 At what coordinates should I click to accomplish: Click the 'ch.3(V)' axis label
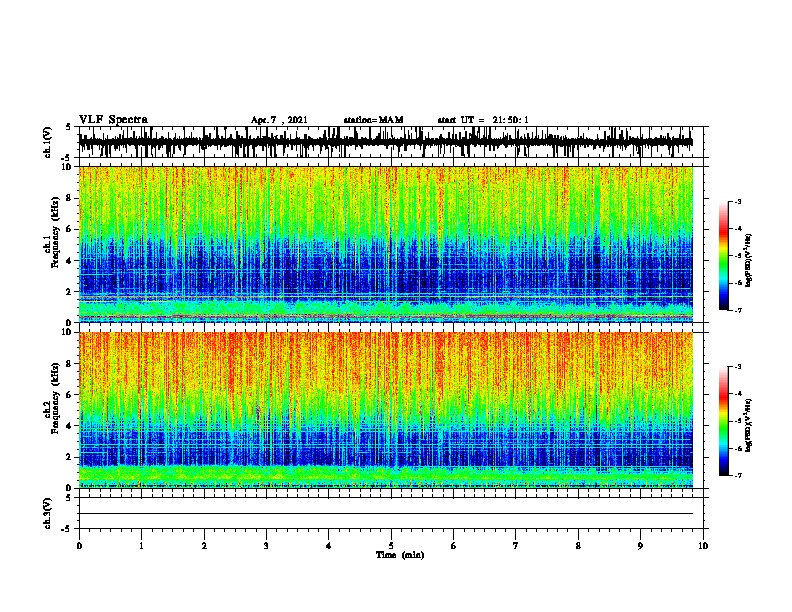(x=47, y=513)
